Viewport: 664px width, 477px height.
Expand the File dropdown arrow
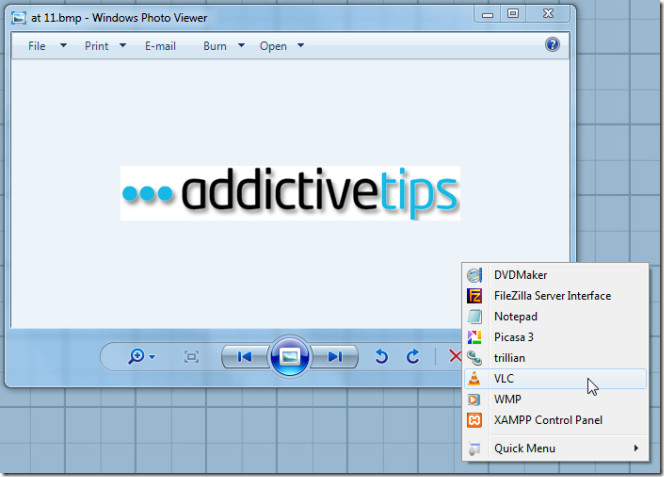click(x=63, y=45)
